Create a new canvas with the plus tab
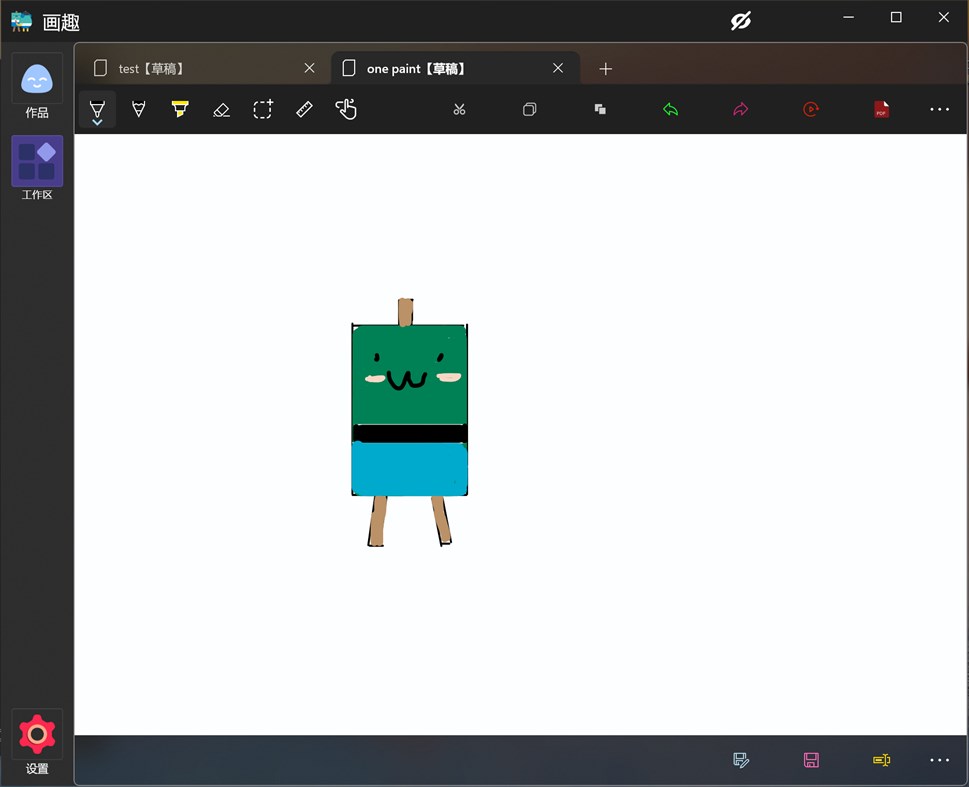Screen dimensions: 969x787 (605, 68)
